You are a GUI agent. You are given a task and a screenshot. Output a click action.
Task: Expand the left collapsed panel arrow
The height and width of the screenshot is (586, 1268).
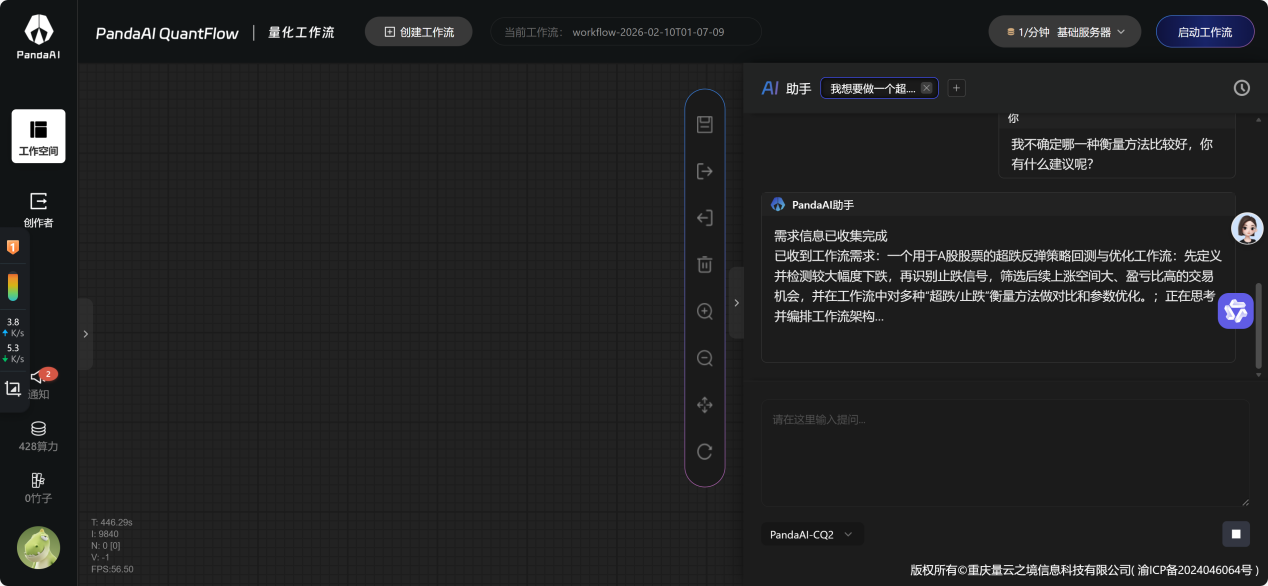coord(85,334)
